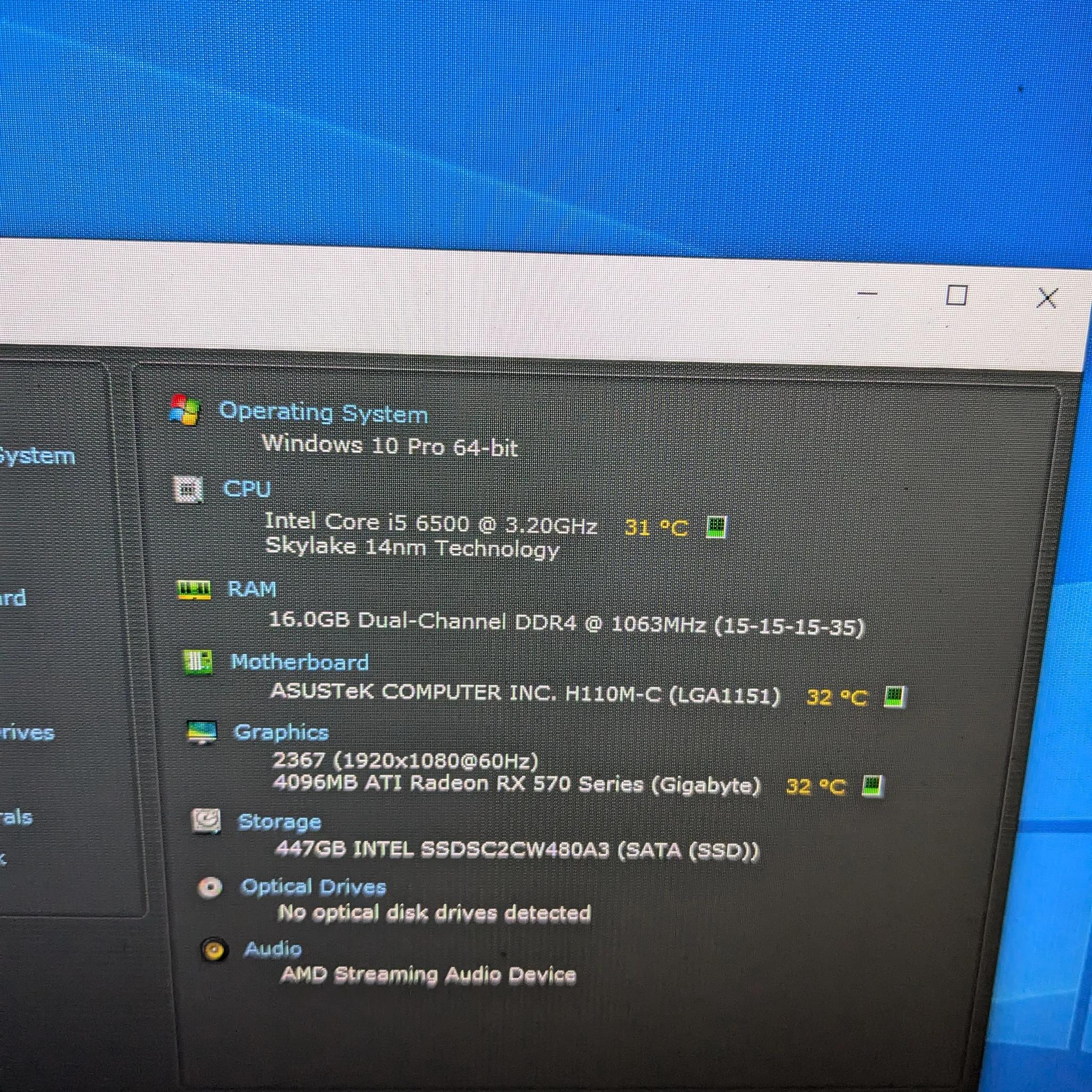
Task: Click the Windows 10 Pro 64-bit text
Action: pos(390,445)
